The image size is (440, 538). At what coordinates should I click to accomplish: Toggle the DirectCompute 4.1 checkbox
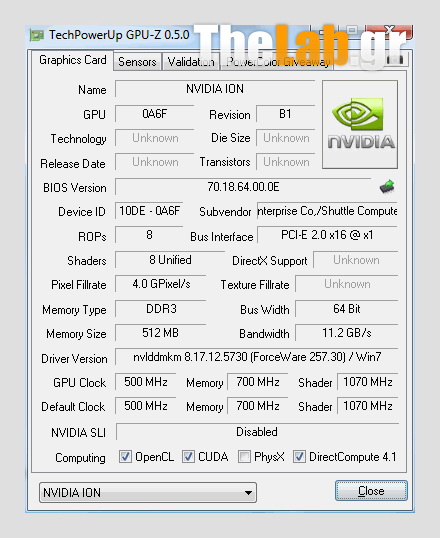point(299,457)
